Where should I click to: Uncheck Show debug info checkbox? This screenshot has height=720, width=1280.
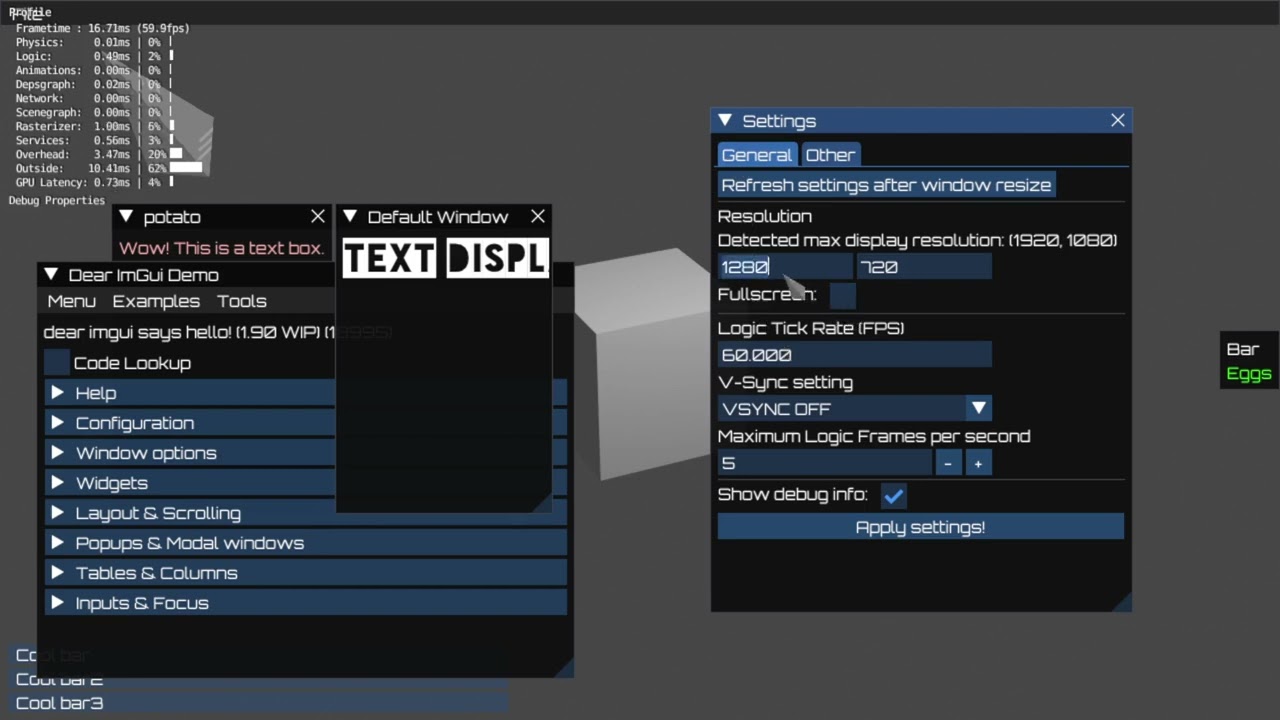coord(894,495)
